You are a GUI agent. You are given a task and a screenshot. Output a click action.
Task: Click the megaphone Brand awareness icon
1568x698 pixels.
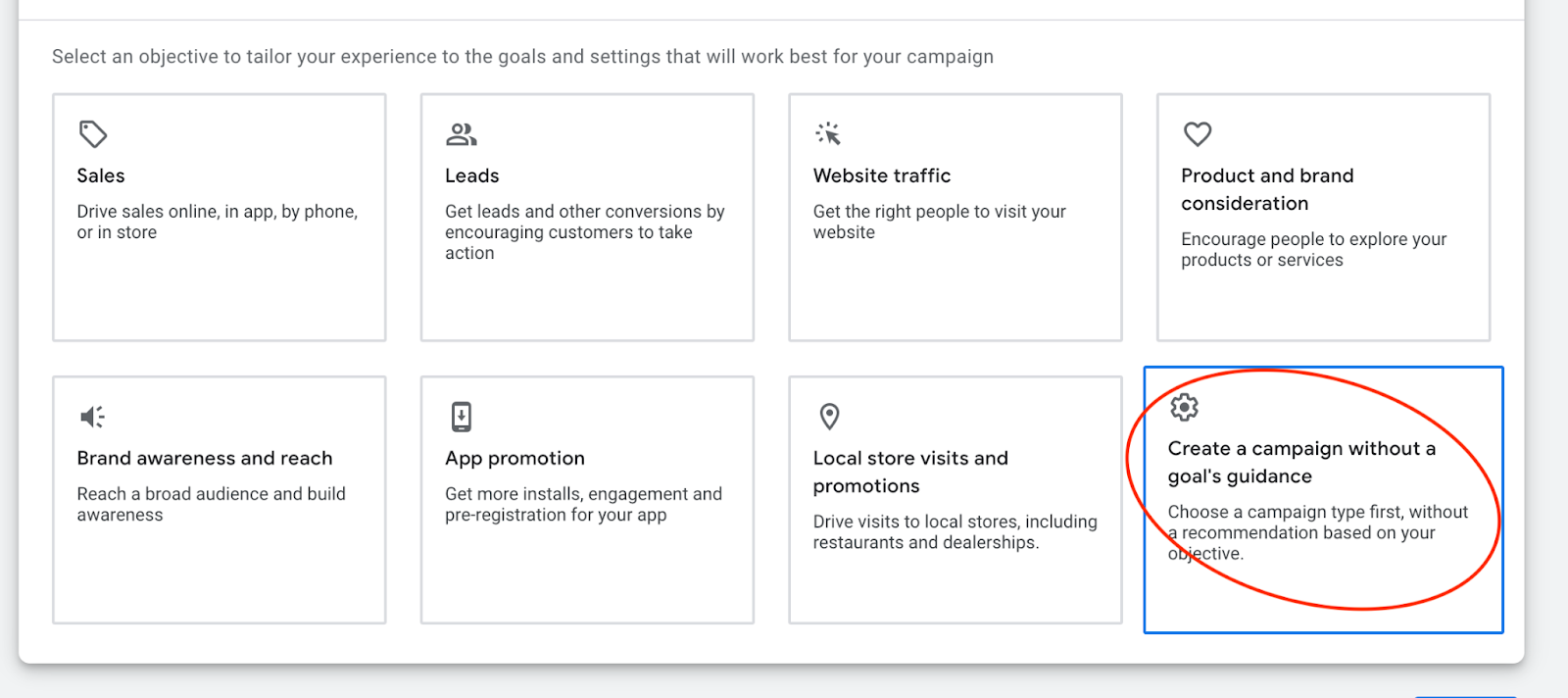pos(92,417)
